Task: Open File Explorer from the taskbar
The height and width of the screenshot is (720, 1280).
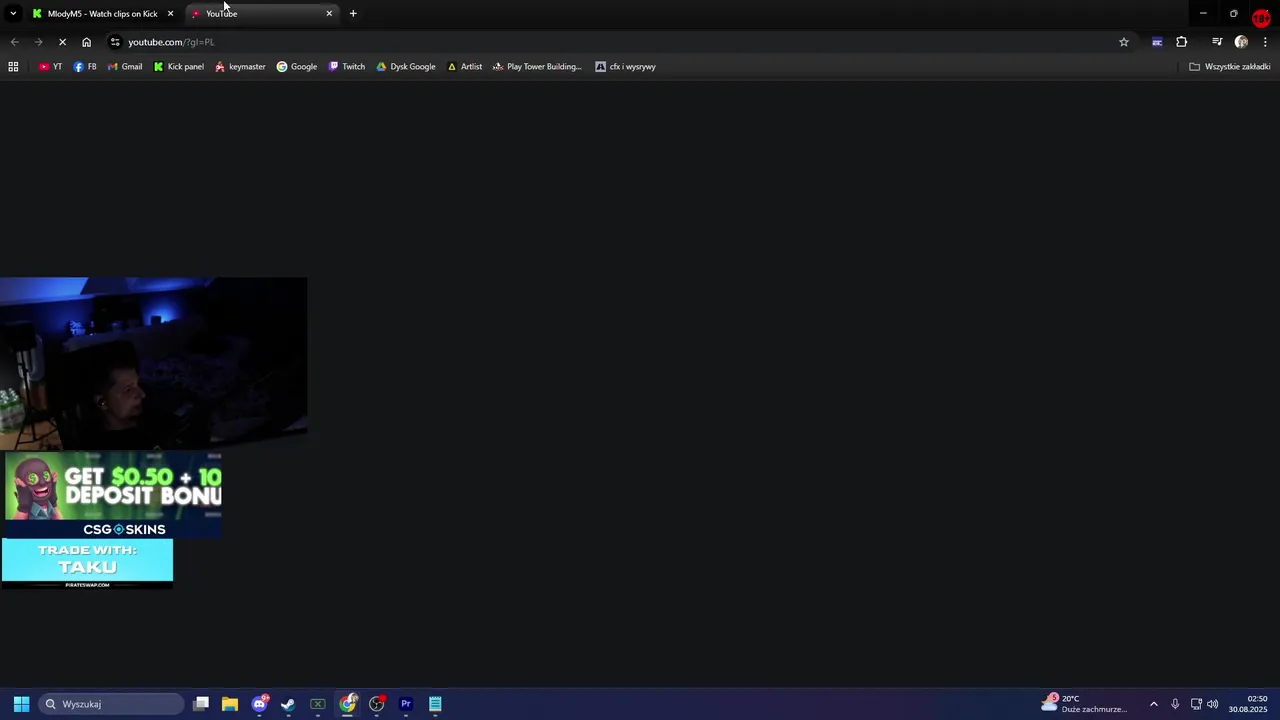Action: pos(230,704)
